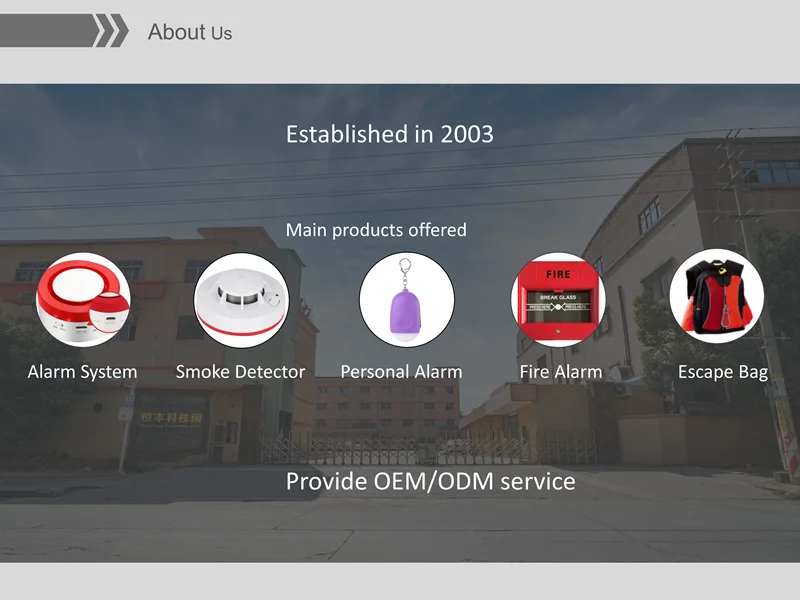Click the purple Personal Alarm keychain image
The width and height of the screenshot is (800, 600).
[x=407, y=299]
